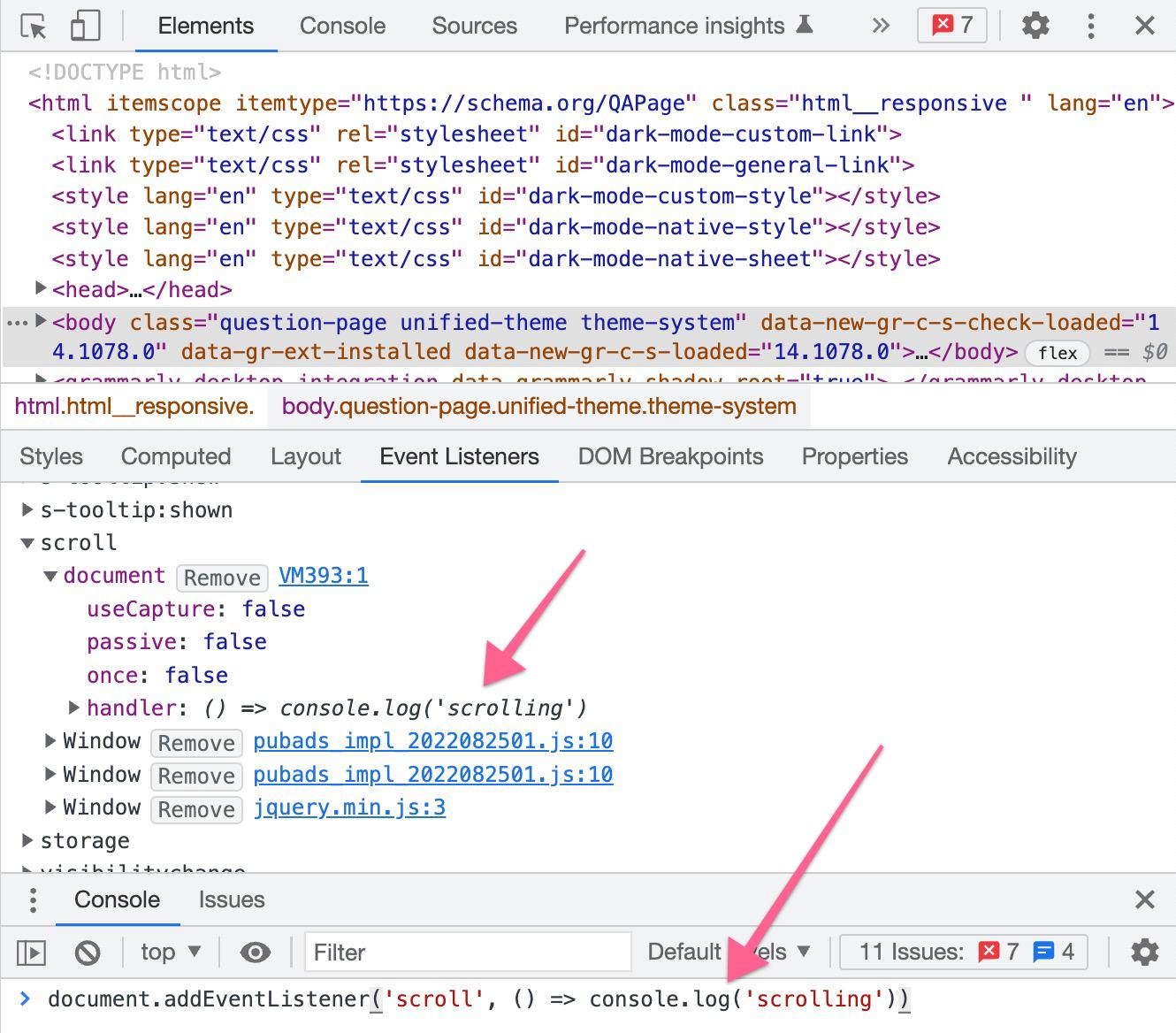
Task: Select the html itemscope root element
Action: click(601, 103)
